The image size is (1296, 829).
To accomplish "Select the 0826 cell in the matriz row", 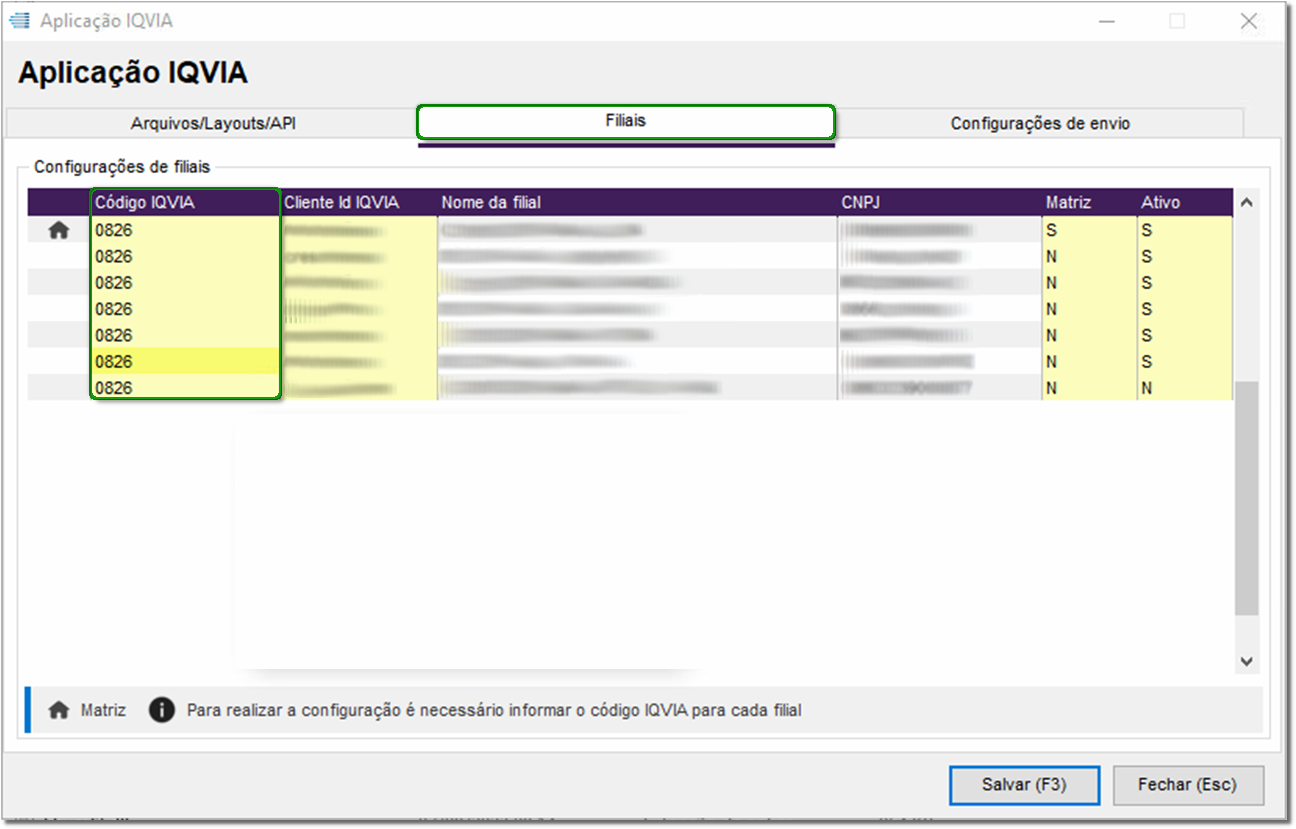I will (x=185, y=230).
